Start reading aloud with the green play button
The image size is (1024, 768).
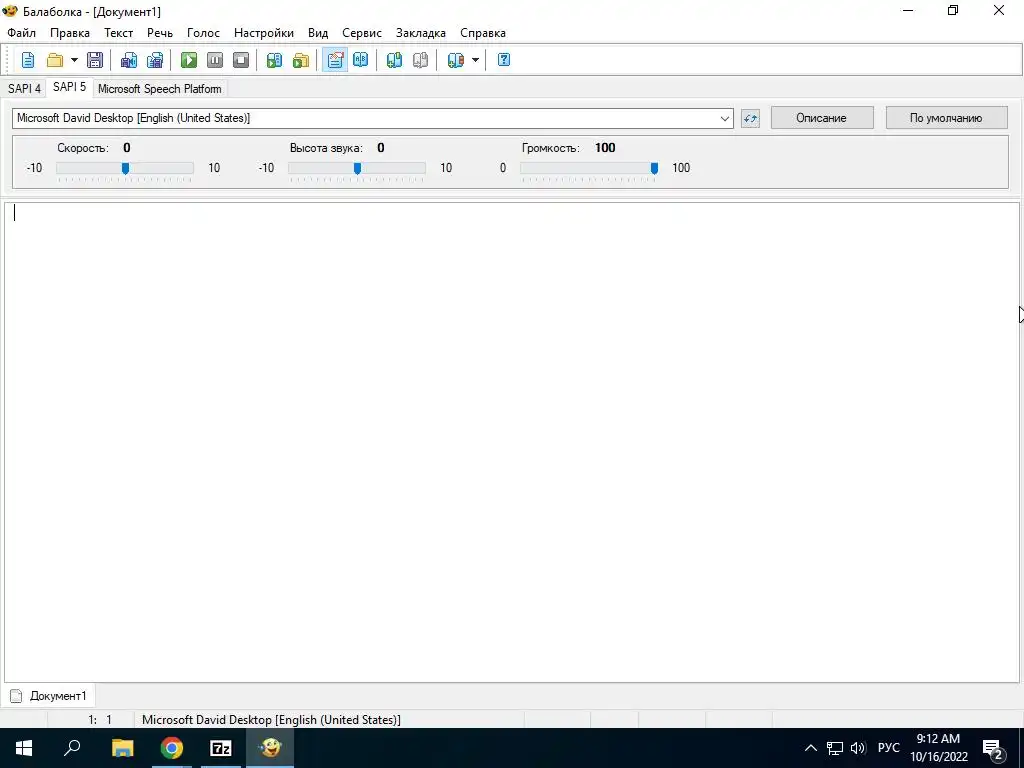[189, 60]
